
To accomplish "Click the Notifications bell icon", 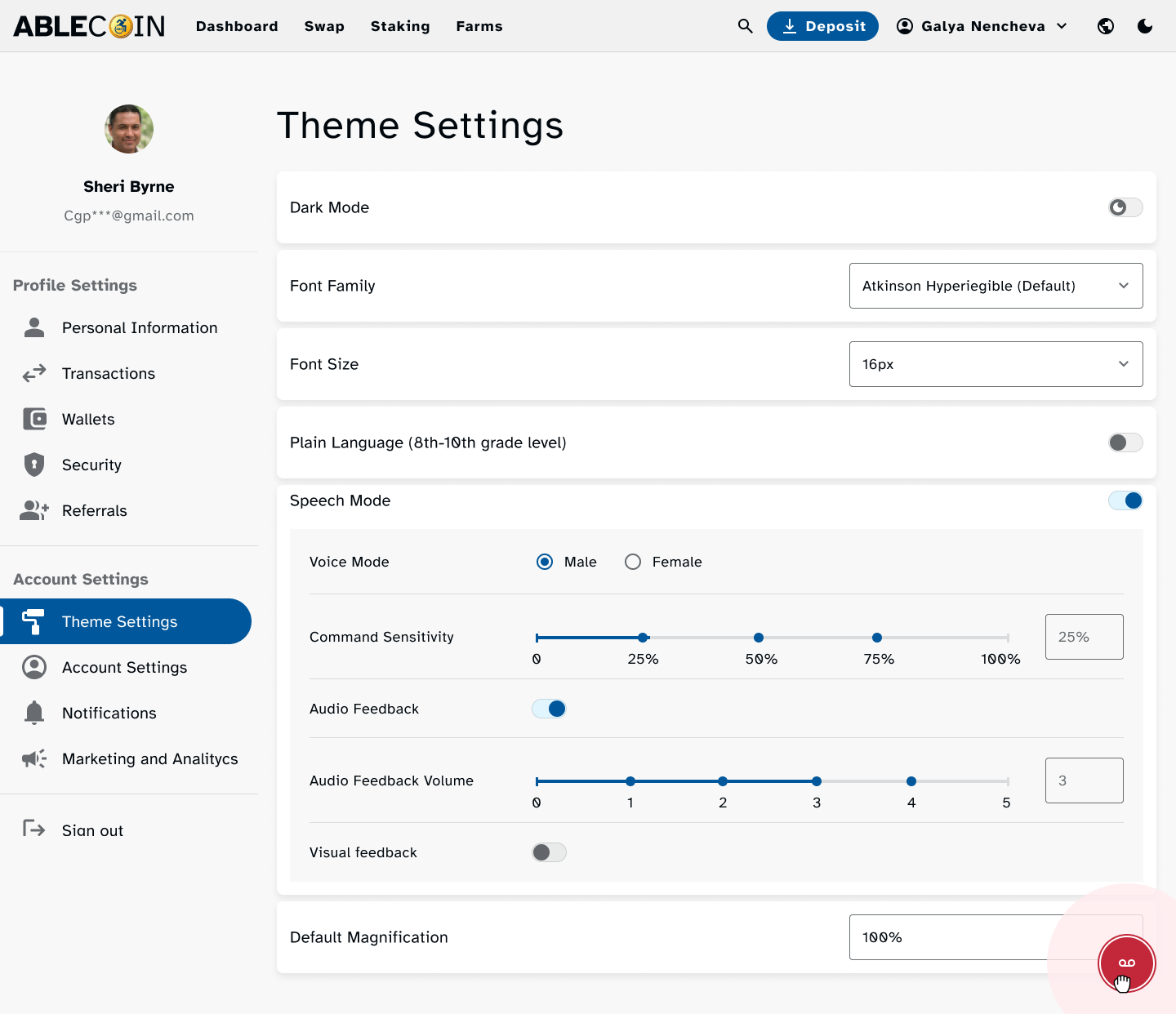I will [34, 713].
